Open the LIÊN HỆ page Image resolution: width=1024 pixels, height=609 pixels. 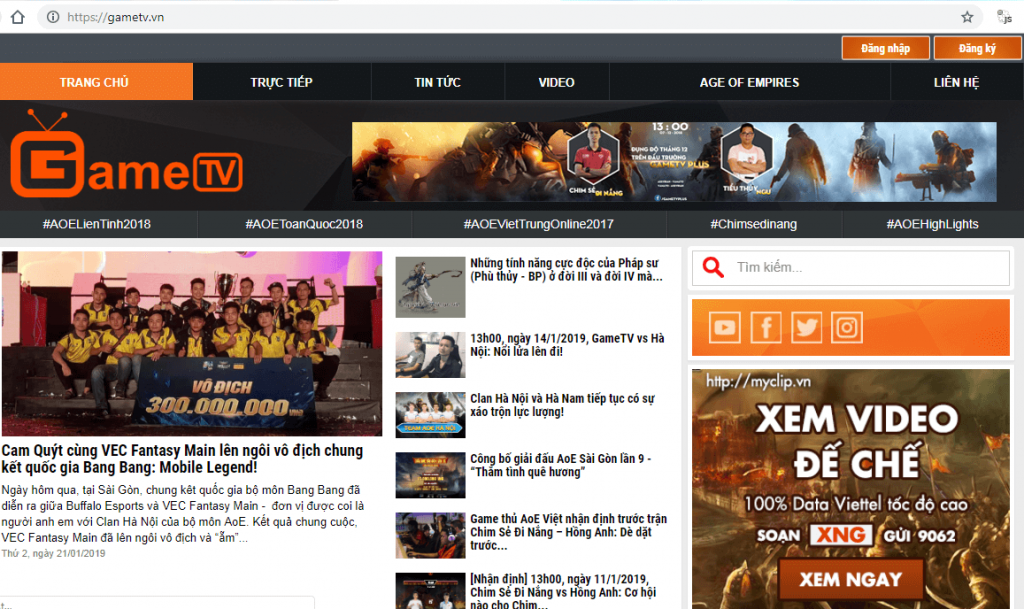(x=956, y=82)
